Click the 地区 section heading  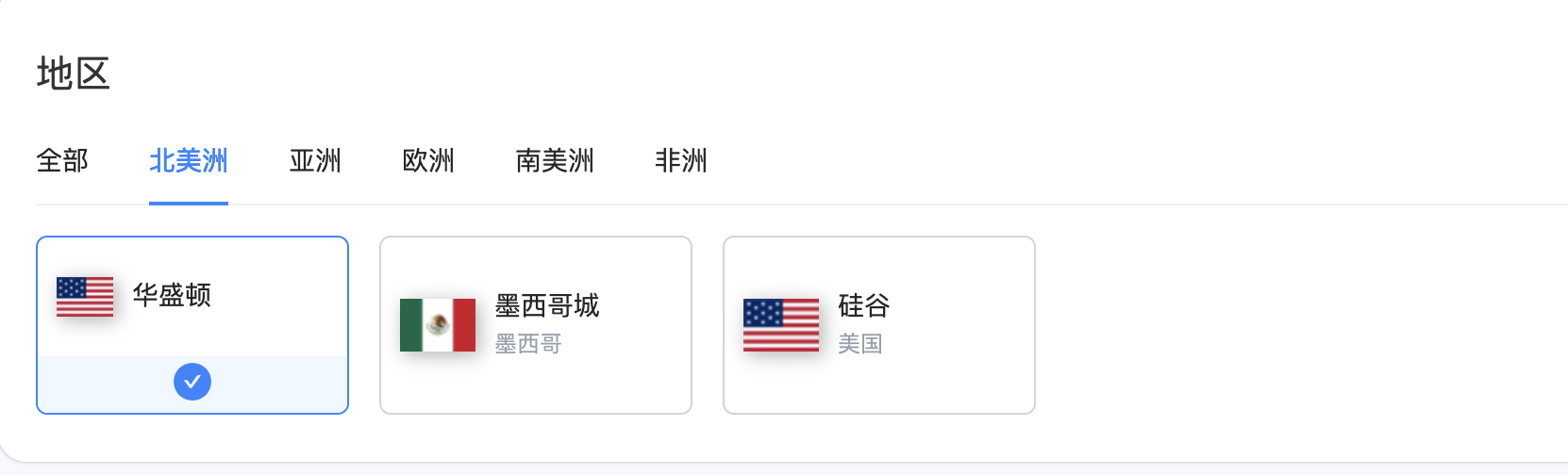(74, 74)
